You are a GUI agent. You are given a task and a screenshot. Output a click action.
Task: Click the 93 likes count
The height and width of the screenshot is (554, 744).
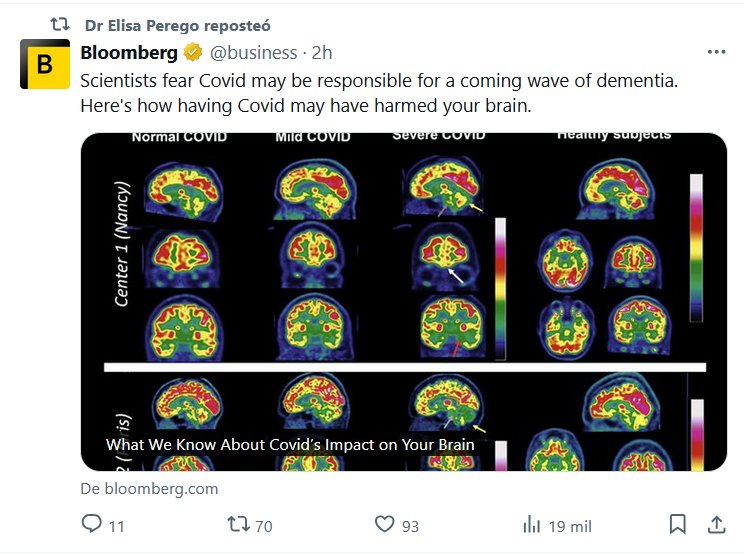[x=410, y=525]
